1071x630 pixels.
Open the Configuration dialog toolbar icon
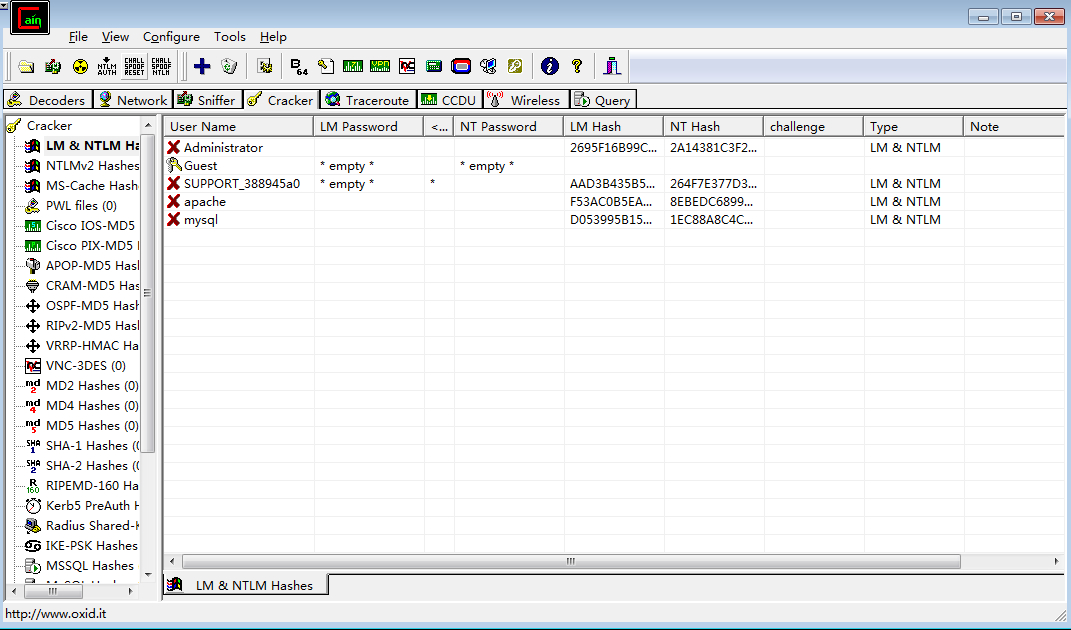click(x=265, y=66)
